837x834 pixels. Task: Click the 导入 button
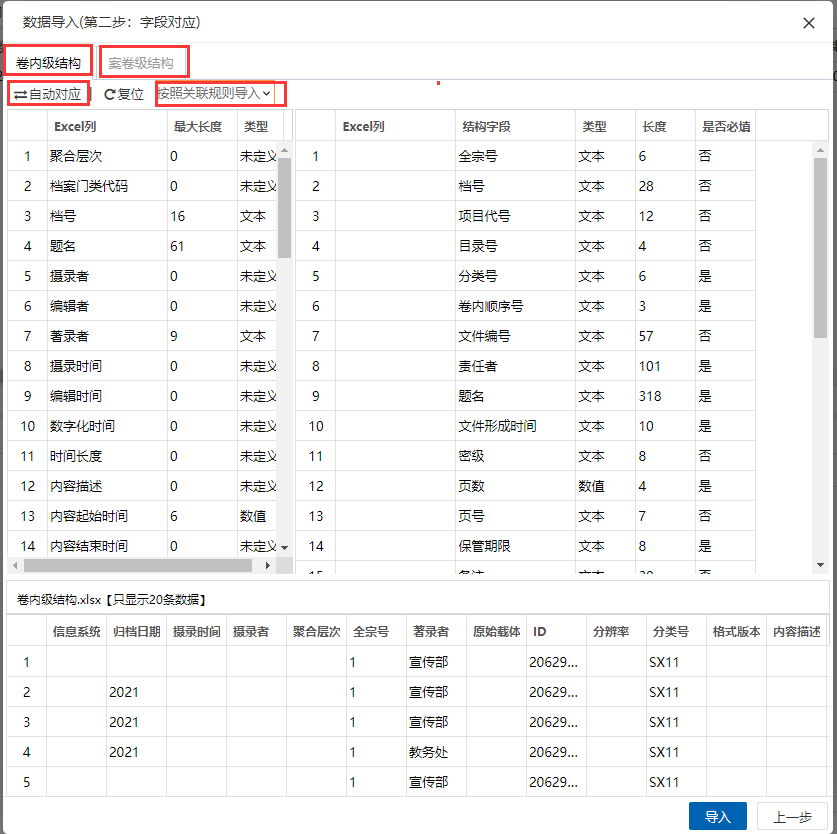coord(718,817)
